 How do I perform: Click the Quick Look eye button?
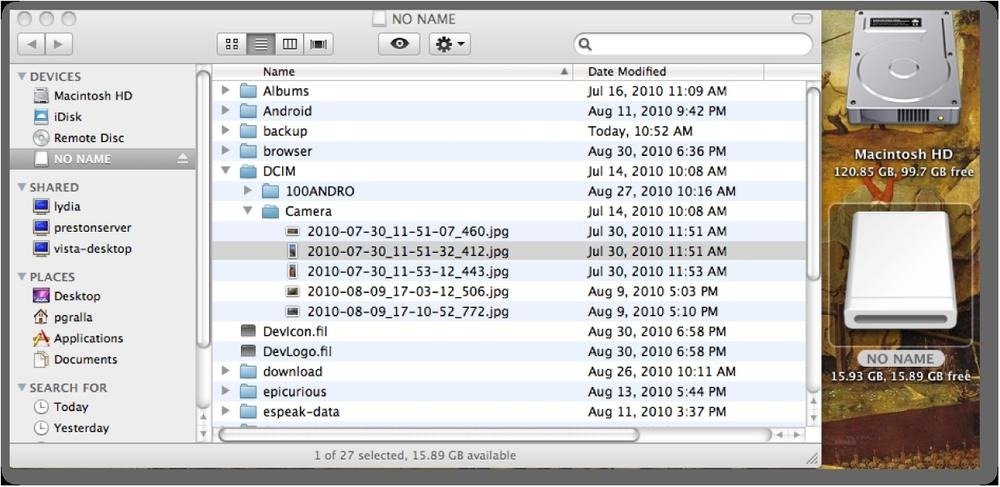(x=399, y=44)
